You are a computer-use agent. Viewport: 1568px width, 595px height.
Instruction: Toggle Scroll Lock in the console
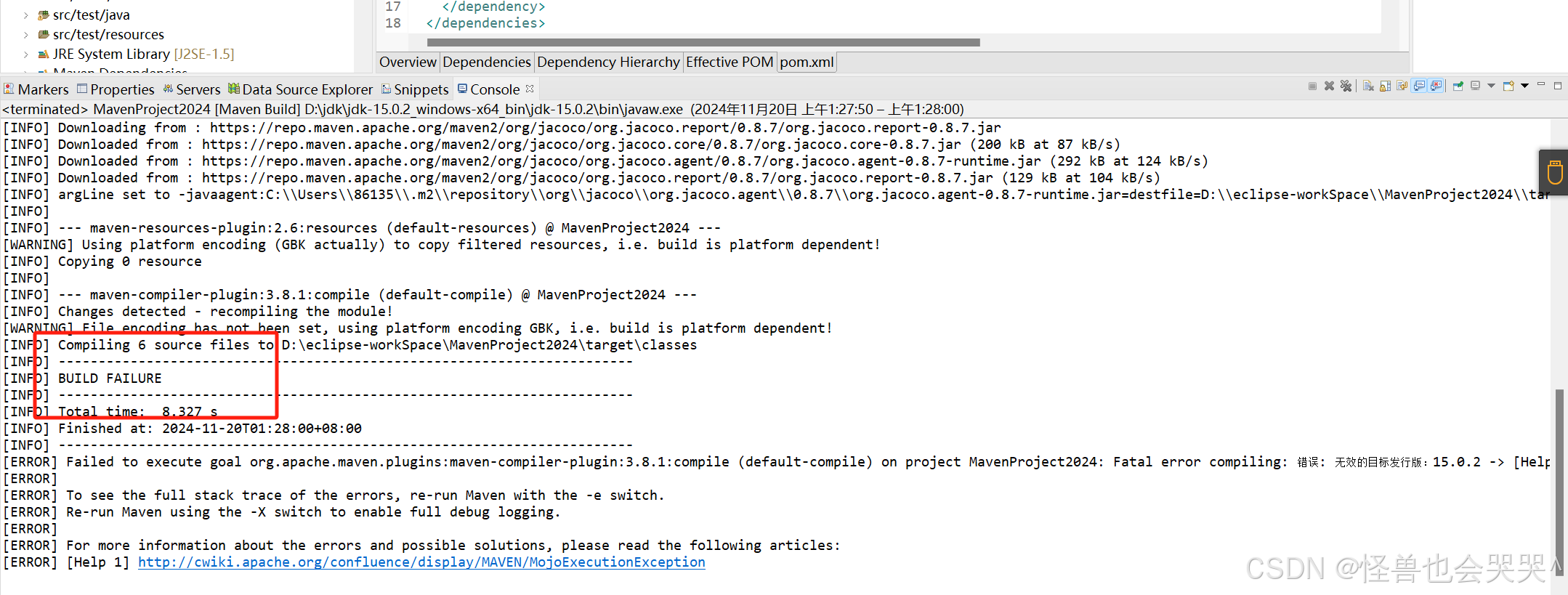[x=1385, y=86]
